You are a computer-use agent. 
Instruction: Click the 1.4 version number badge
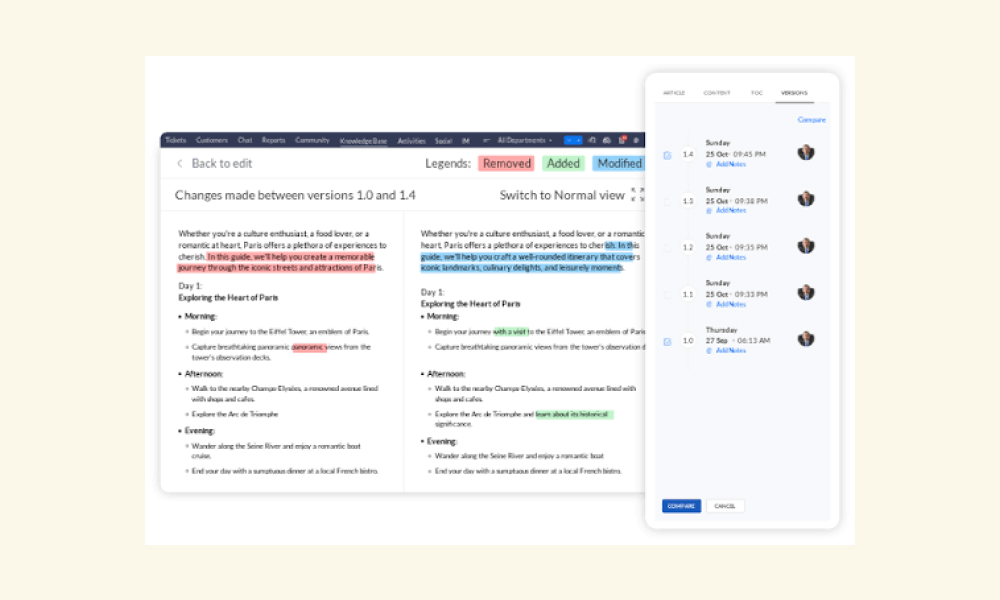point(688,154)
